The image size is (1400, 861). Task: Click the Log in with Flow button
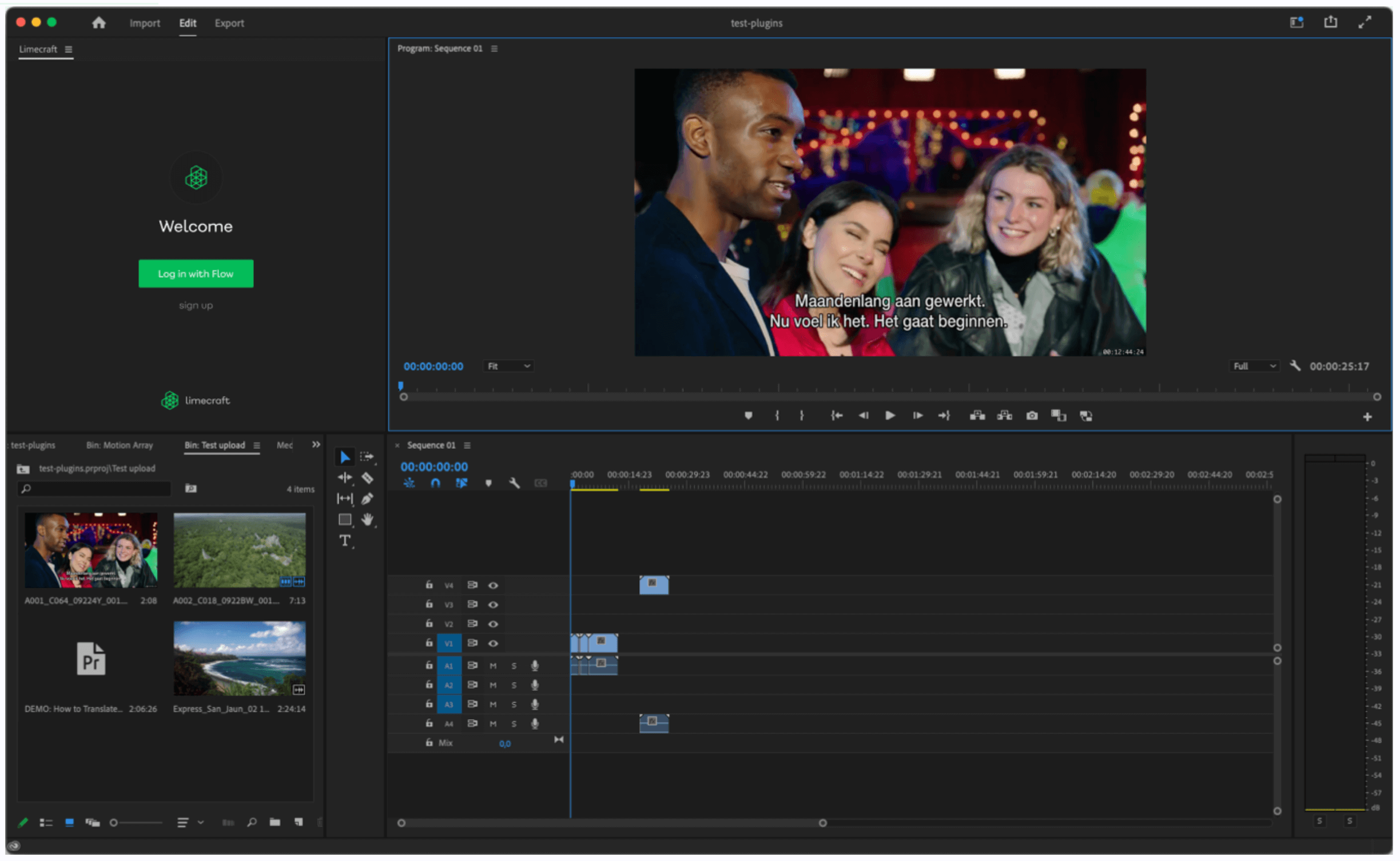[196, 274]
